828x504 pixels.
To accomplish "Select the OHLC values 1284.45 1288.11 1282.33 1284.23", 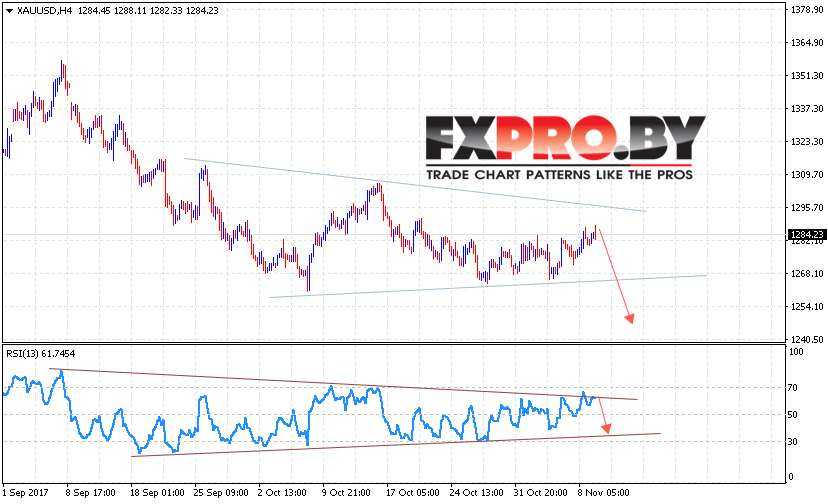I will point(148,11).
